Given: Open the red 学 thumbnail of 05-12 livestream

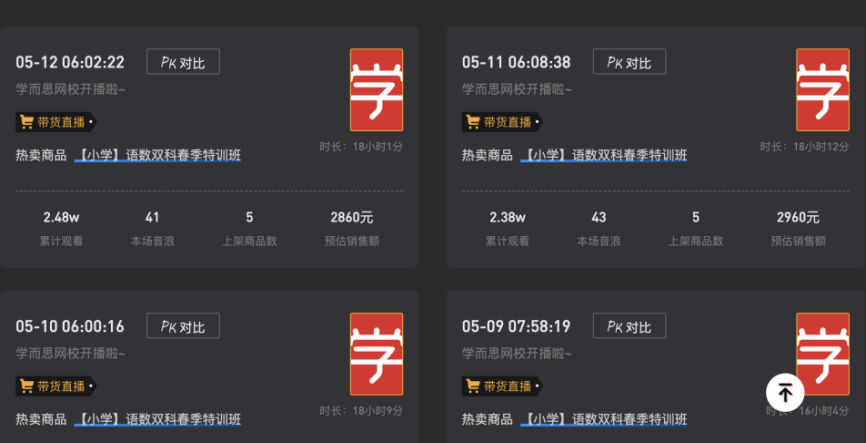Looking at the screenshot, I should 376,90.
